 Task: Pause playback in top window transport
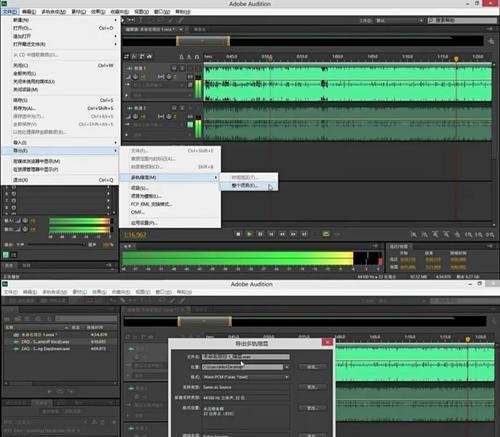[260, 234]
